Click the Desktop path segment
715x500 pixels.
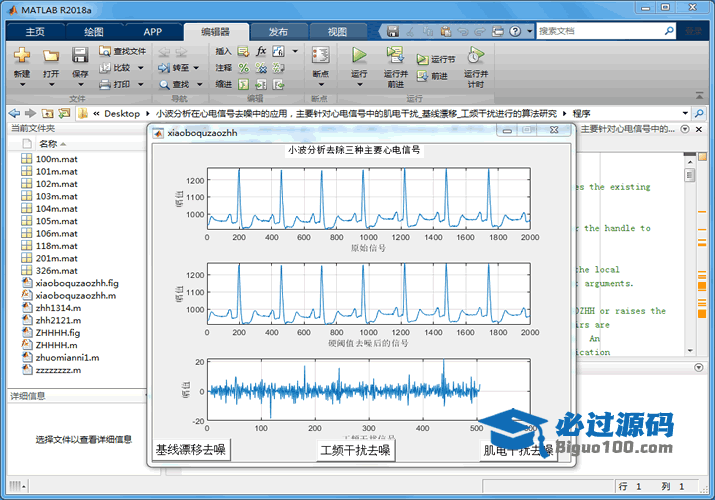click(122, 113)
